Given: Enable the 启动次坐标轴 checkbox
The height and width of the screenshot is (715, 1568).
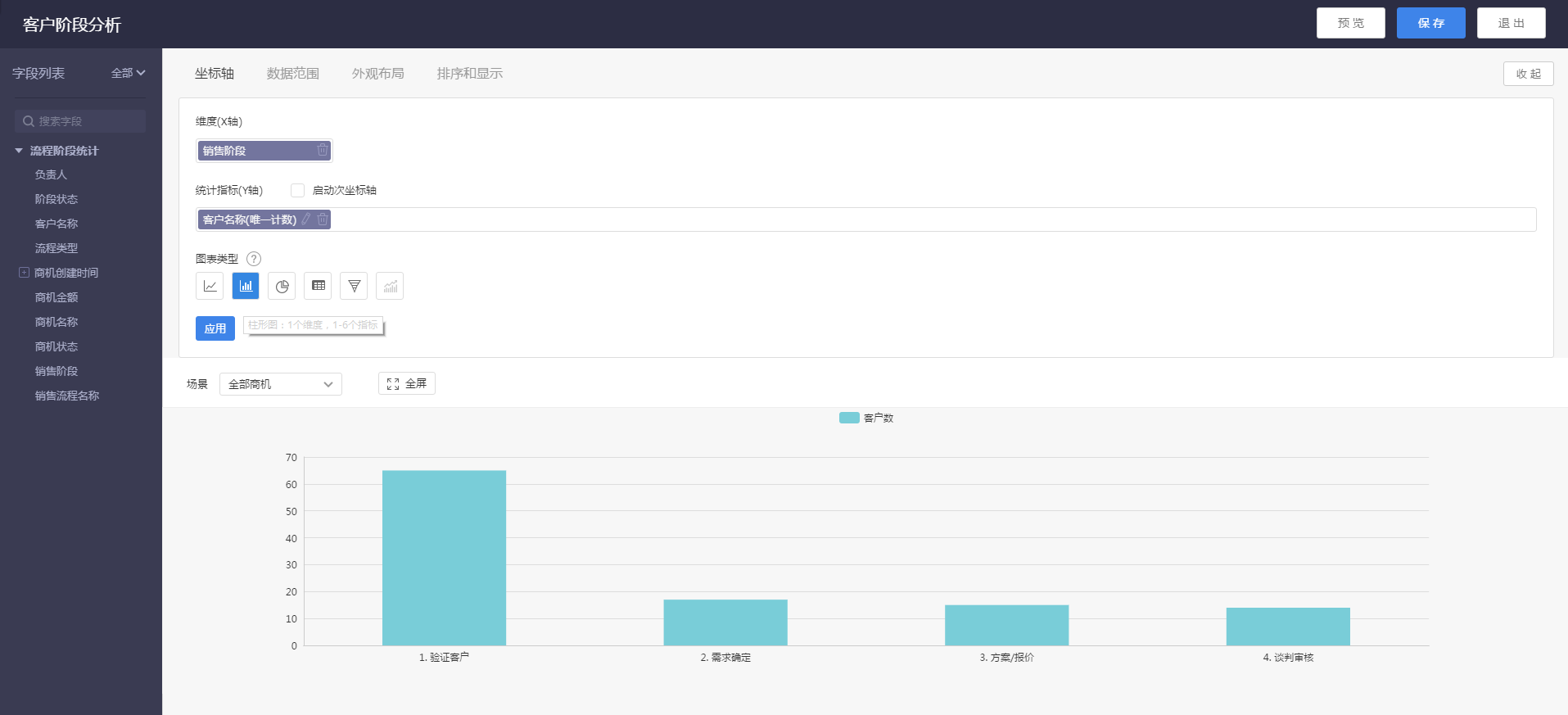Looking at the screenshot, I should 298,191.
